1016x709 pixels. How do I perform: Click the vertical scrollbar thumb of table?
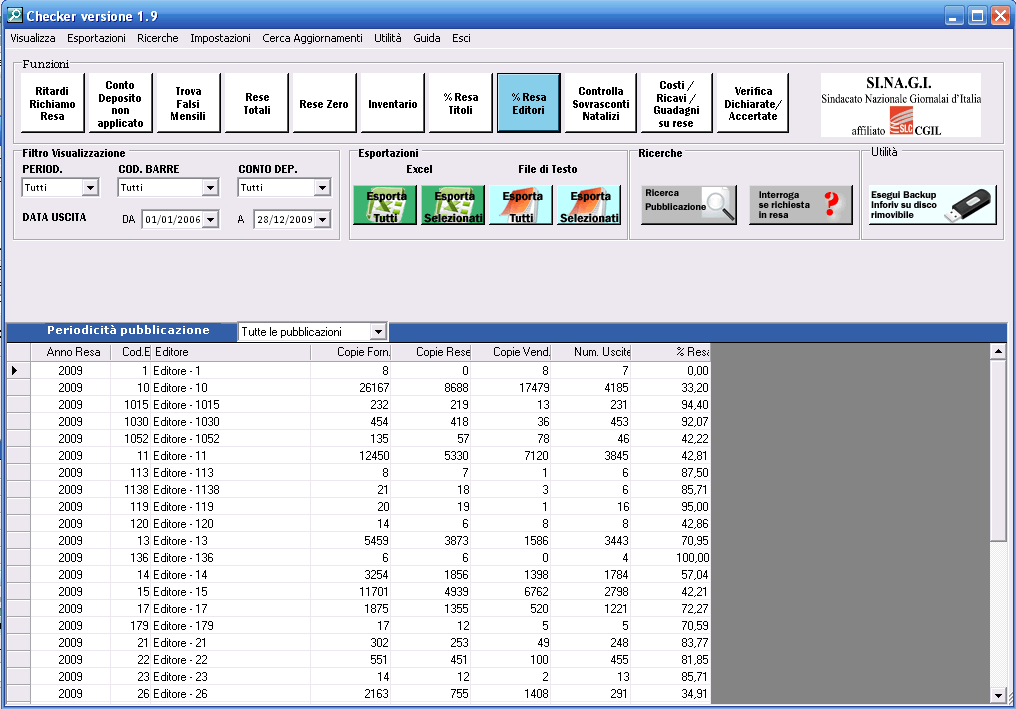998,450
